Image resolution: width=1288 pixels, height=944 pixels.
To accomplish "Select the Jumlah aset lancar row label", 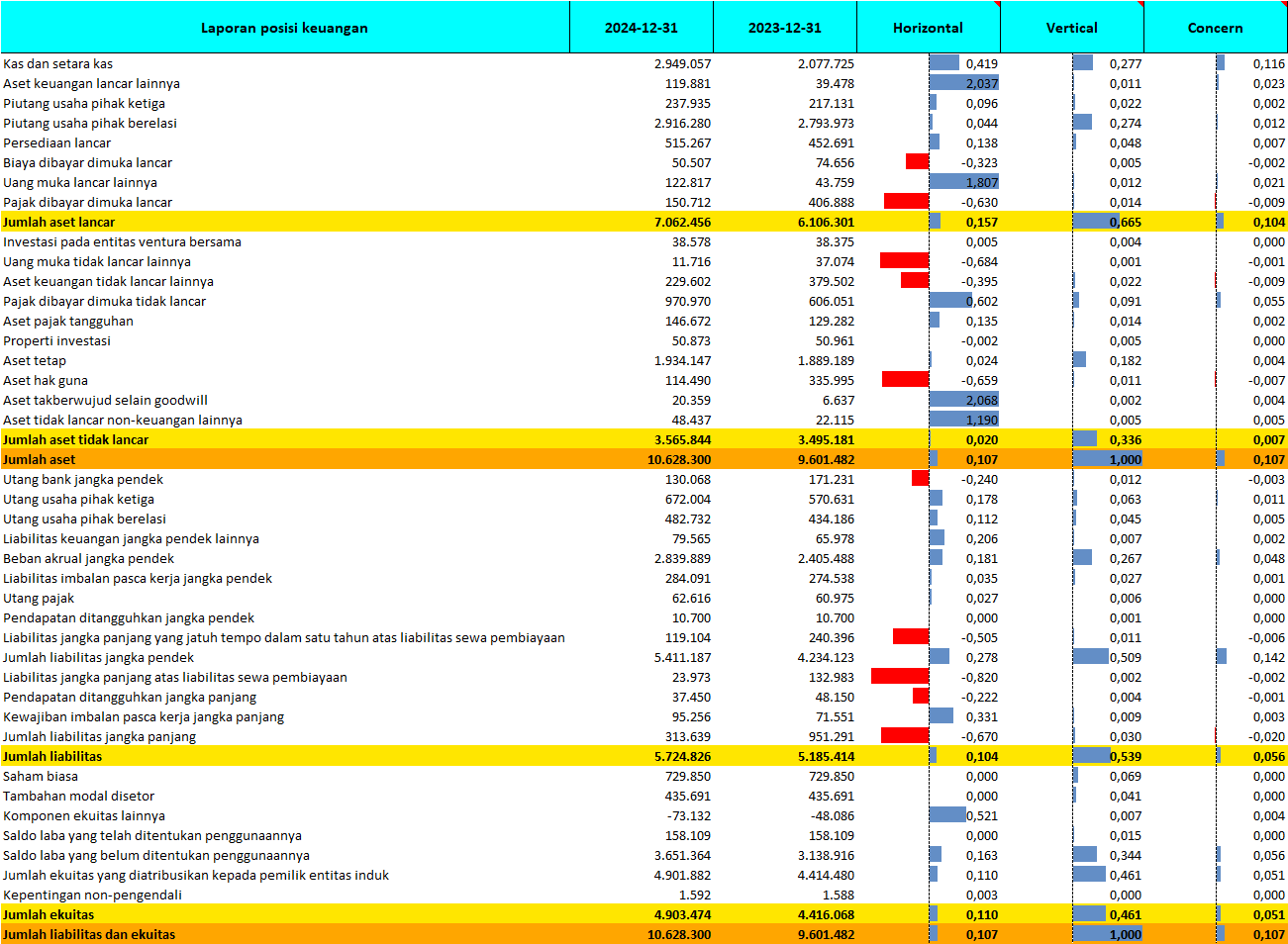I will pyautogui.click(x=59, y=223).
